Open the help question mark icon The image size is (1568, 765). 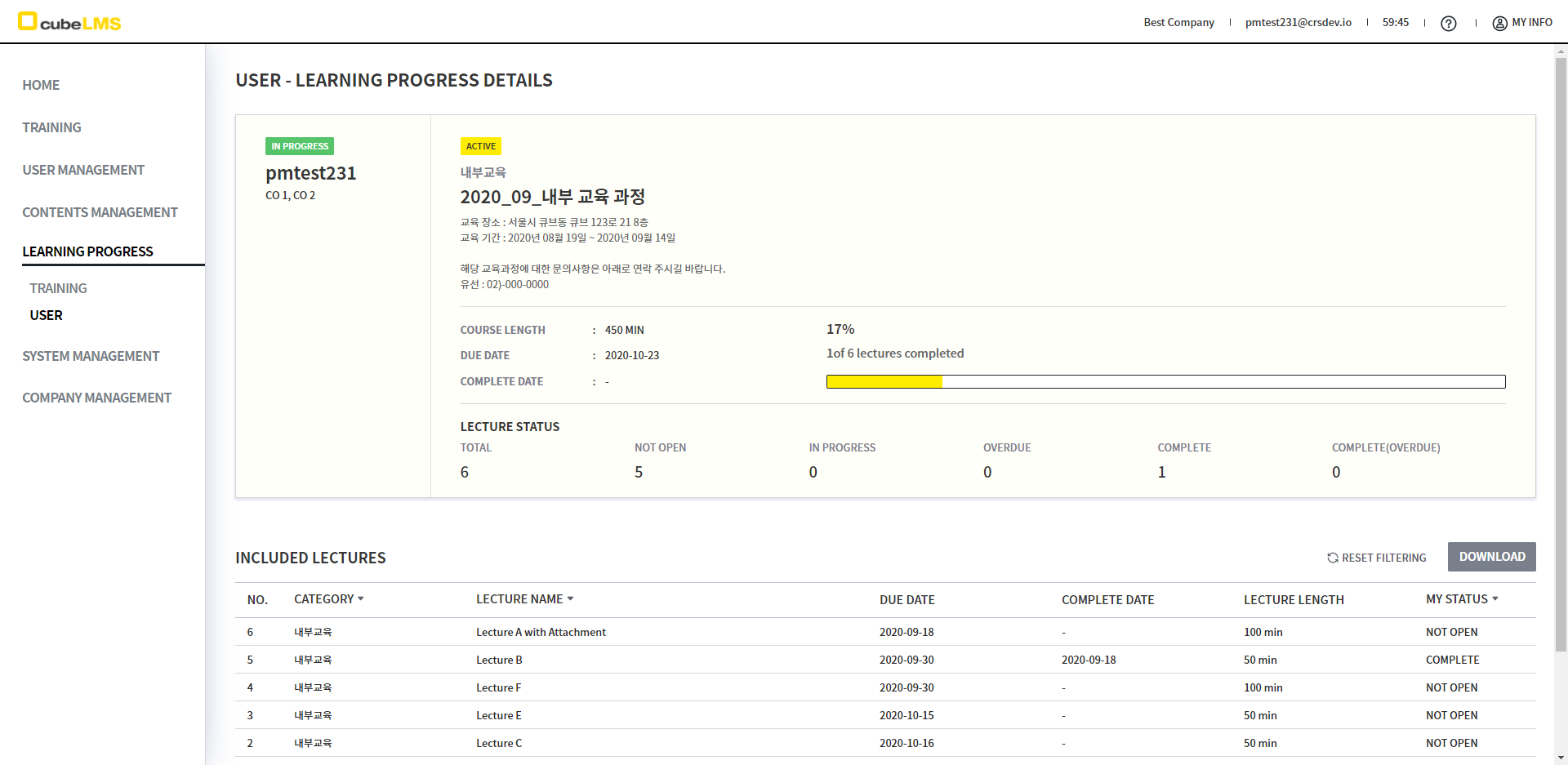(x=1448, y=23)
